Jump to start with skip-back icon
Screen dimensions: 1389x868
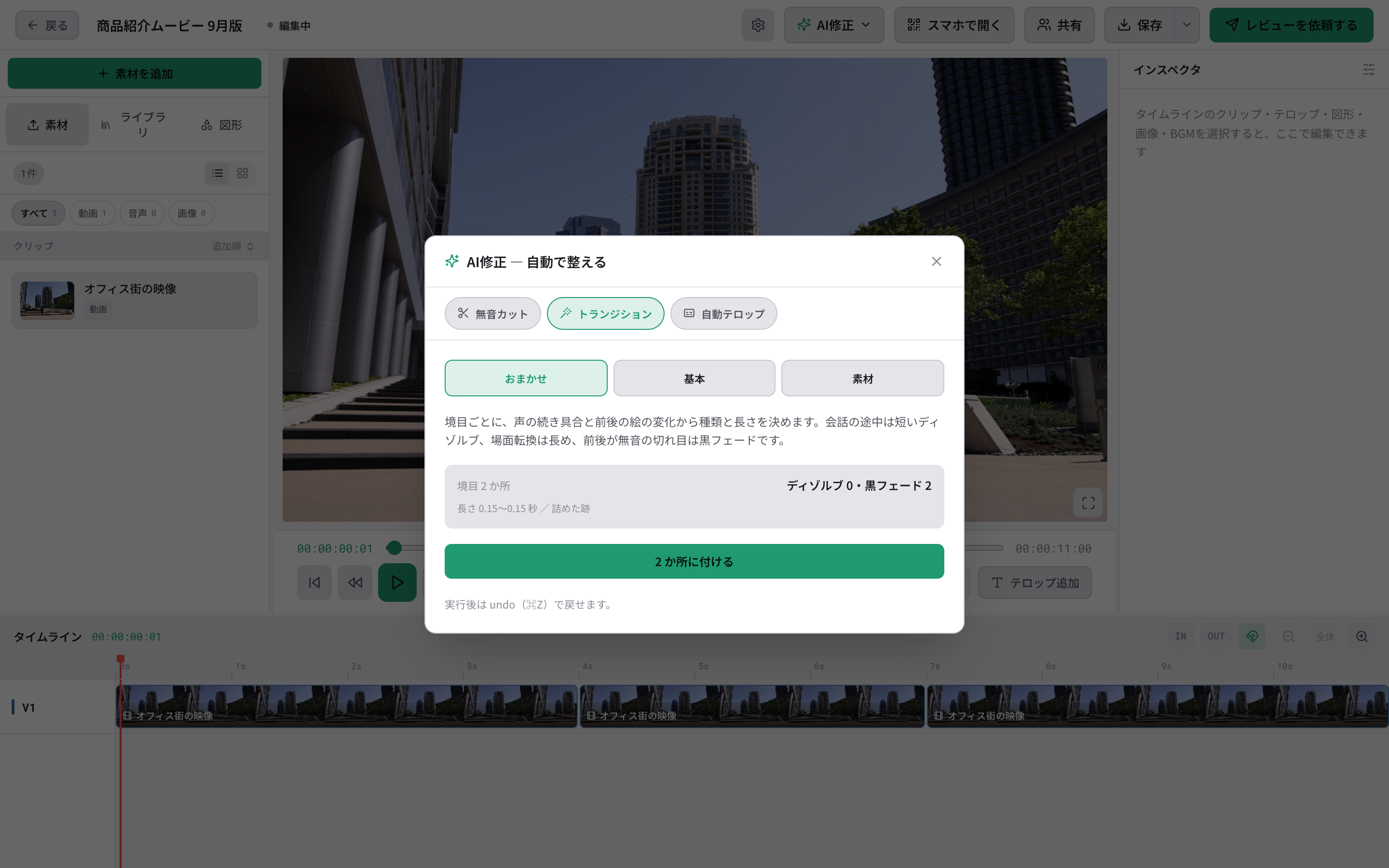[314, 583]
